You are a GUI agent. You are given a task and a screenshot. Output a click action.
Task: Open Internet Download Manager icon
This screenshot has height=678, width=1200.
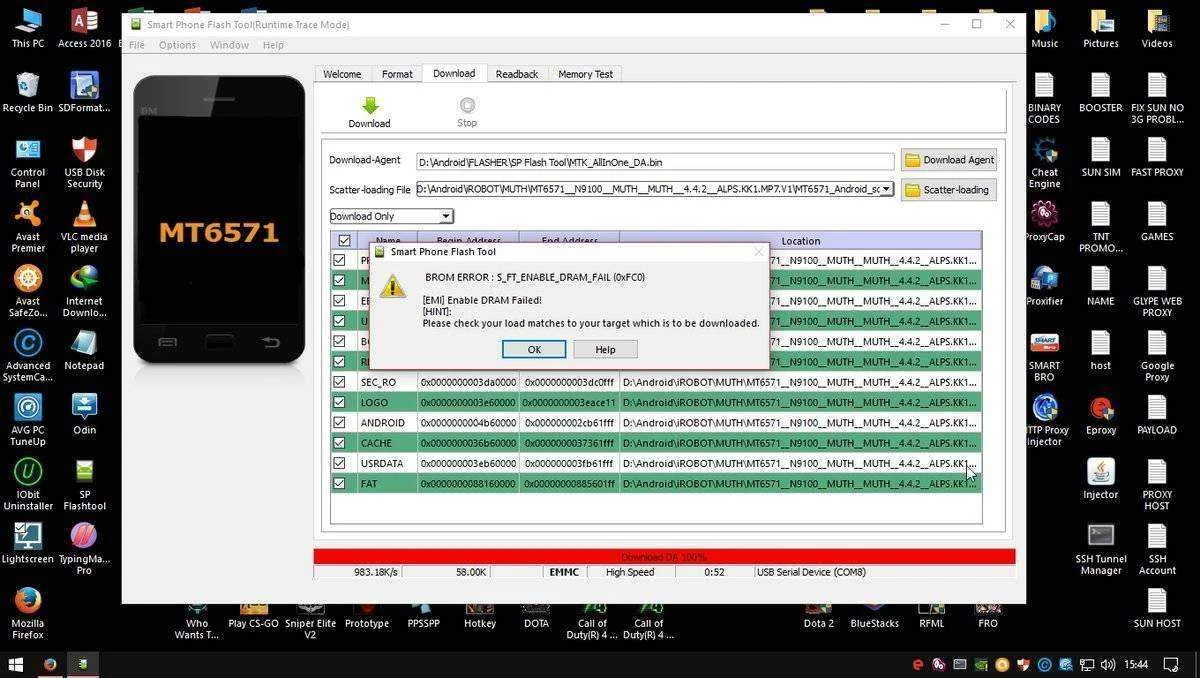85,292
